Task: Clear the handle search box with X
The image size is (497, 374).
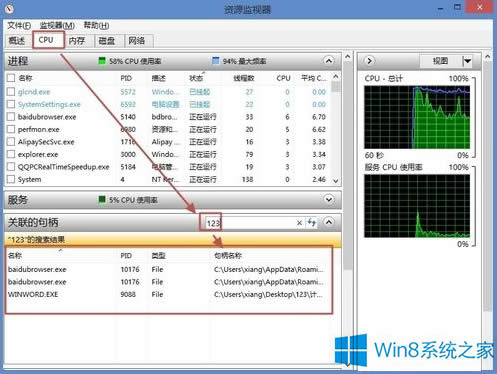Action: (299, 223)
